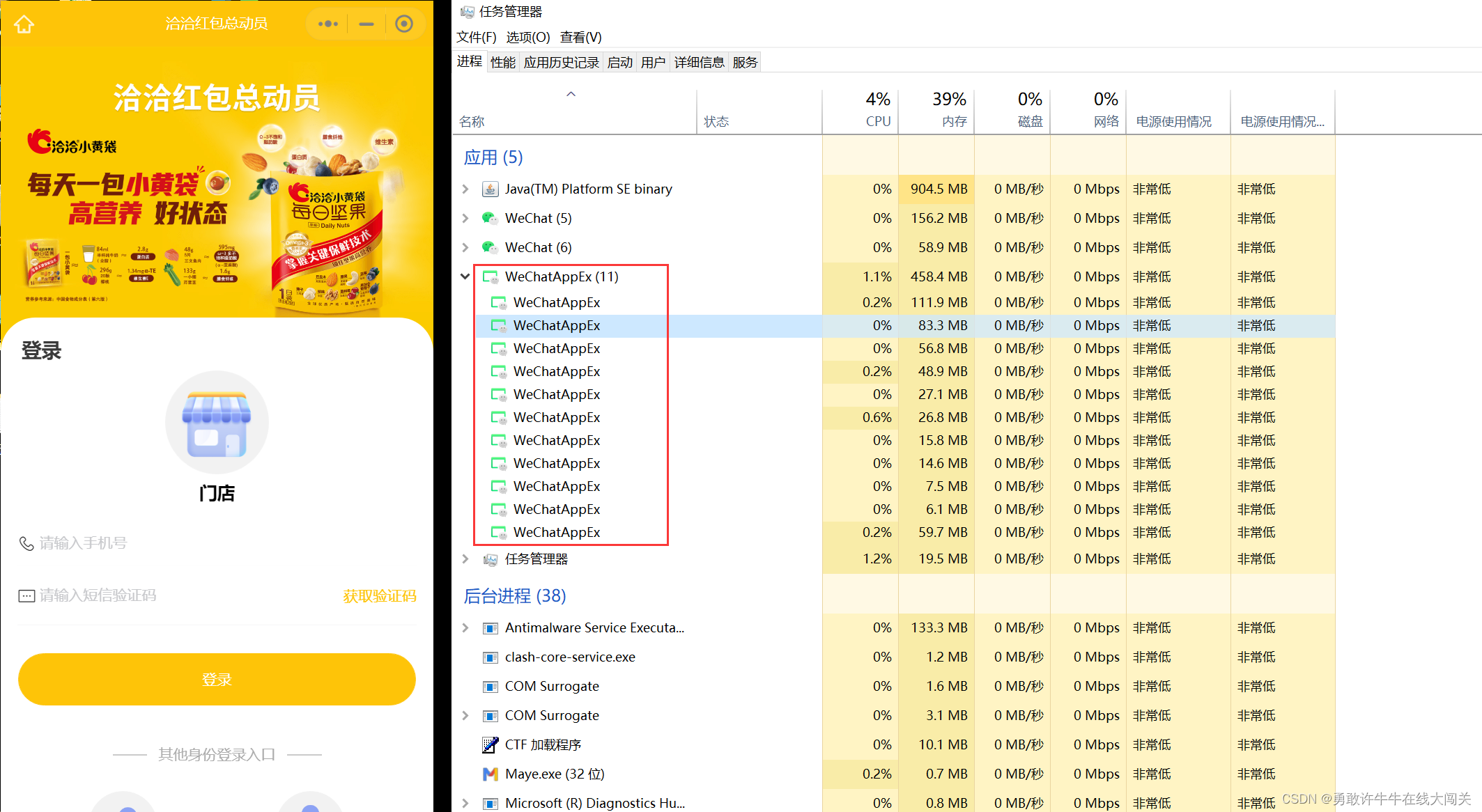Click the Microsoft (R) Diagnostics Hub icon
The width and height of the screenshot is (1482, 812).
pos(491,804)
